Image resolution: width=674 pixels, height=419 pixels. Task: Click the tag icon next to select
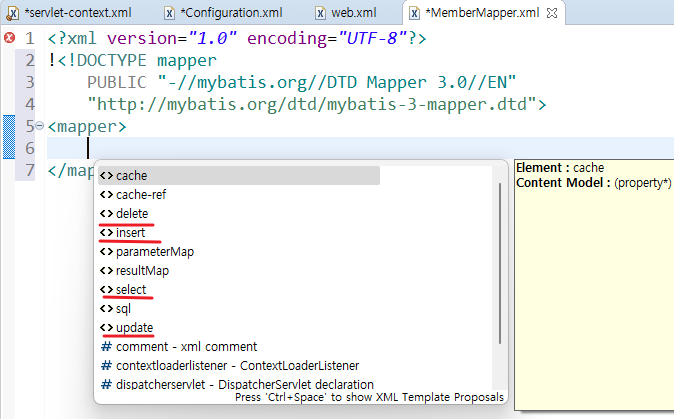106,290
